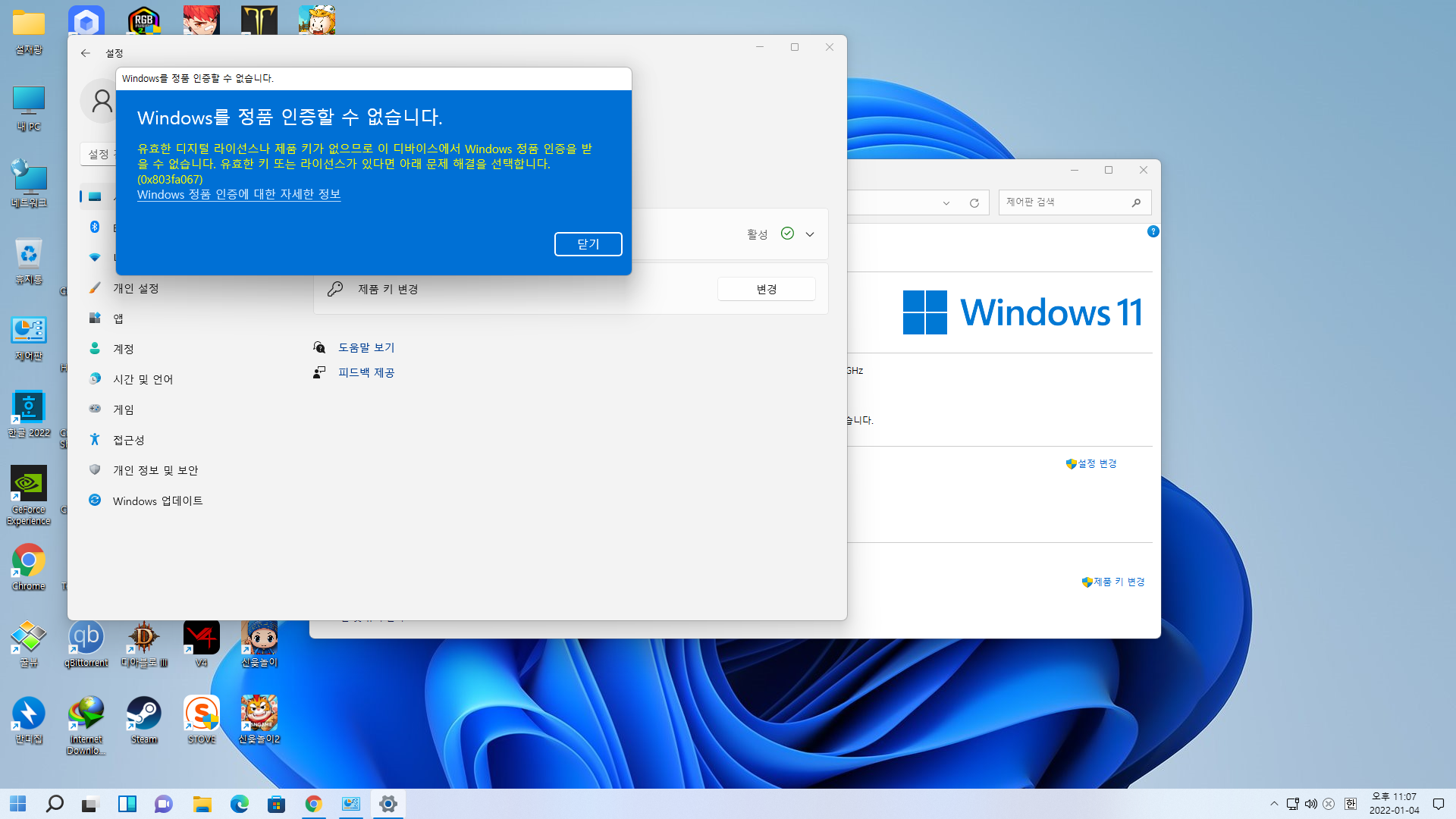Select 게임 in the Settings sidebar
Viewport: 1456px width, 819px height.
(124, 409)
